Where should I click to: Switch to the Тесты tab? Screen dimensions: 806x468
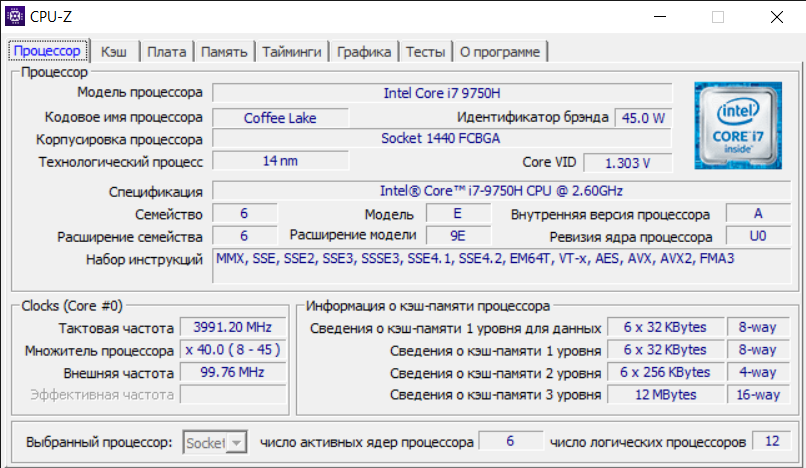click(425, 51)
